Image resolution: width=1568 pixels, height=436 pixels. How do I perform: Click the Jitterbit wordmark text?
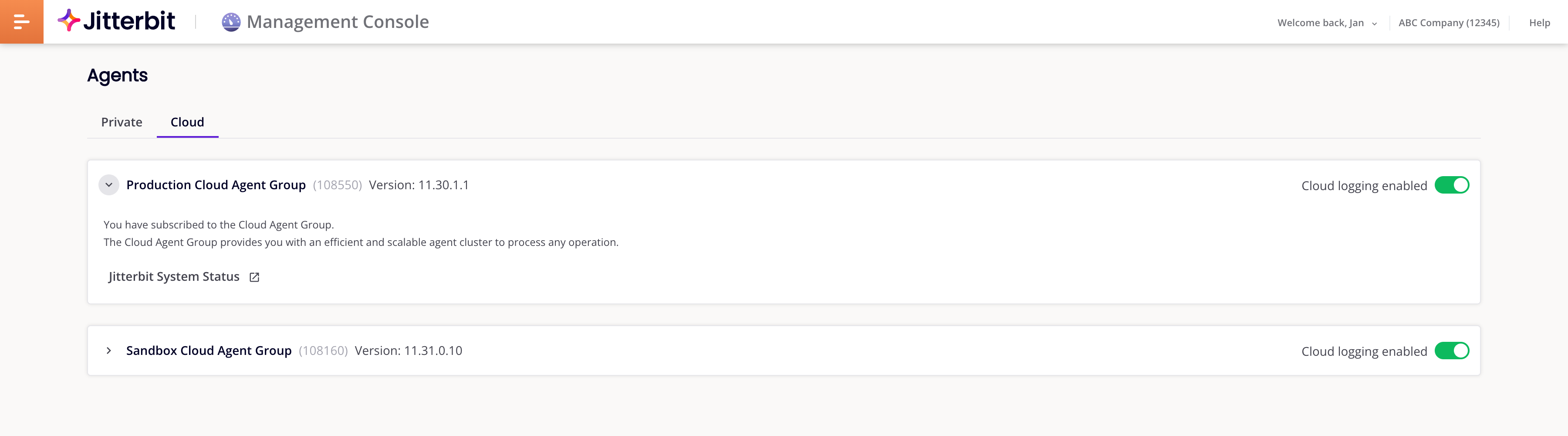point(129,21)
